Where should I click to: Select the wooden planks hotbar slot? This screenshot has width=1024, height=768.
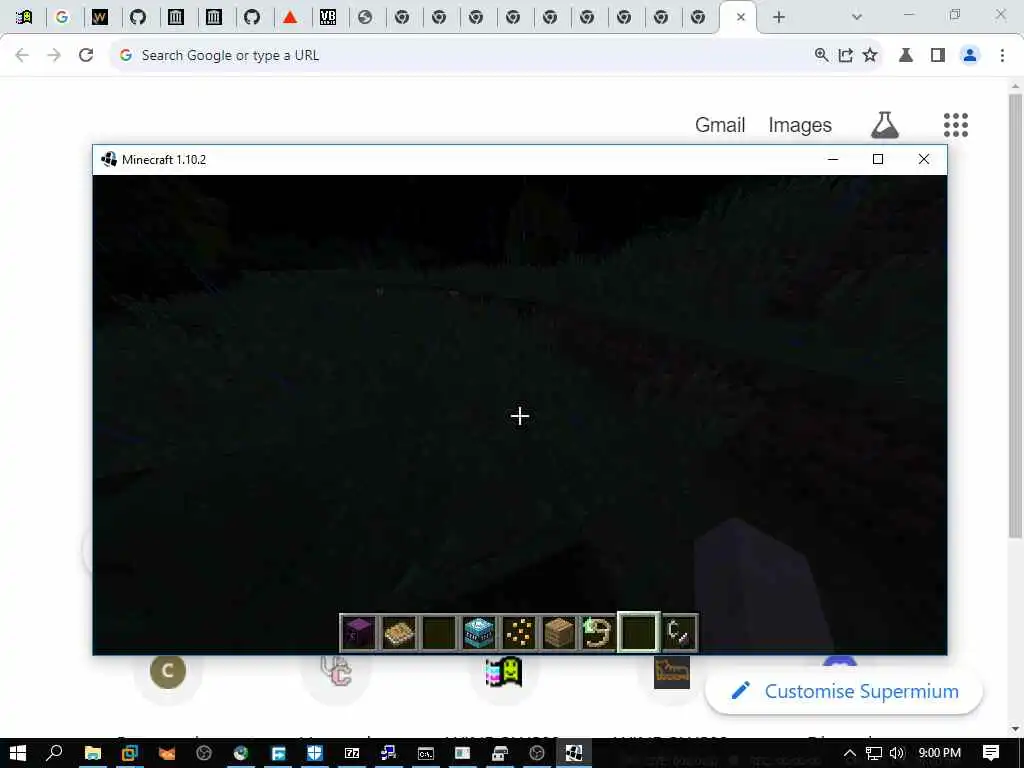(559, 632)
